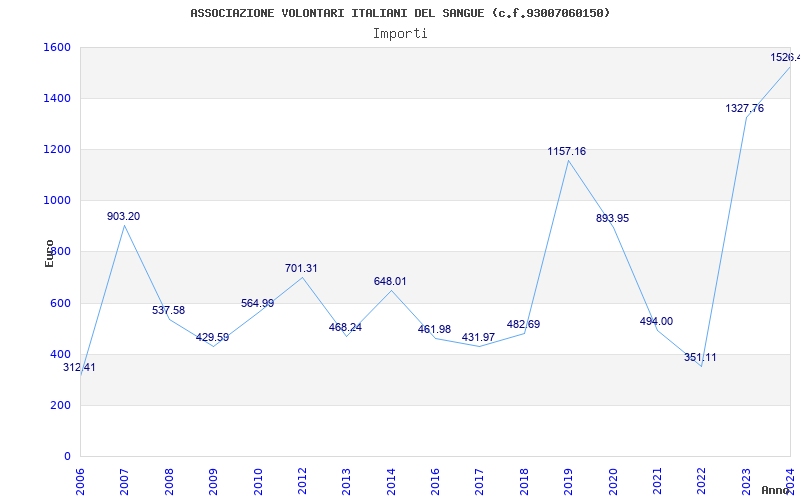Image resolution: width=800 pixels, height=500 pixels.
Task: Click the 431.97 value label
Action: 478,337
